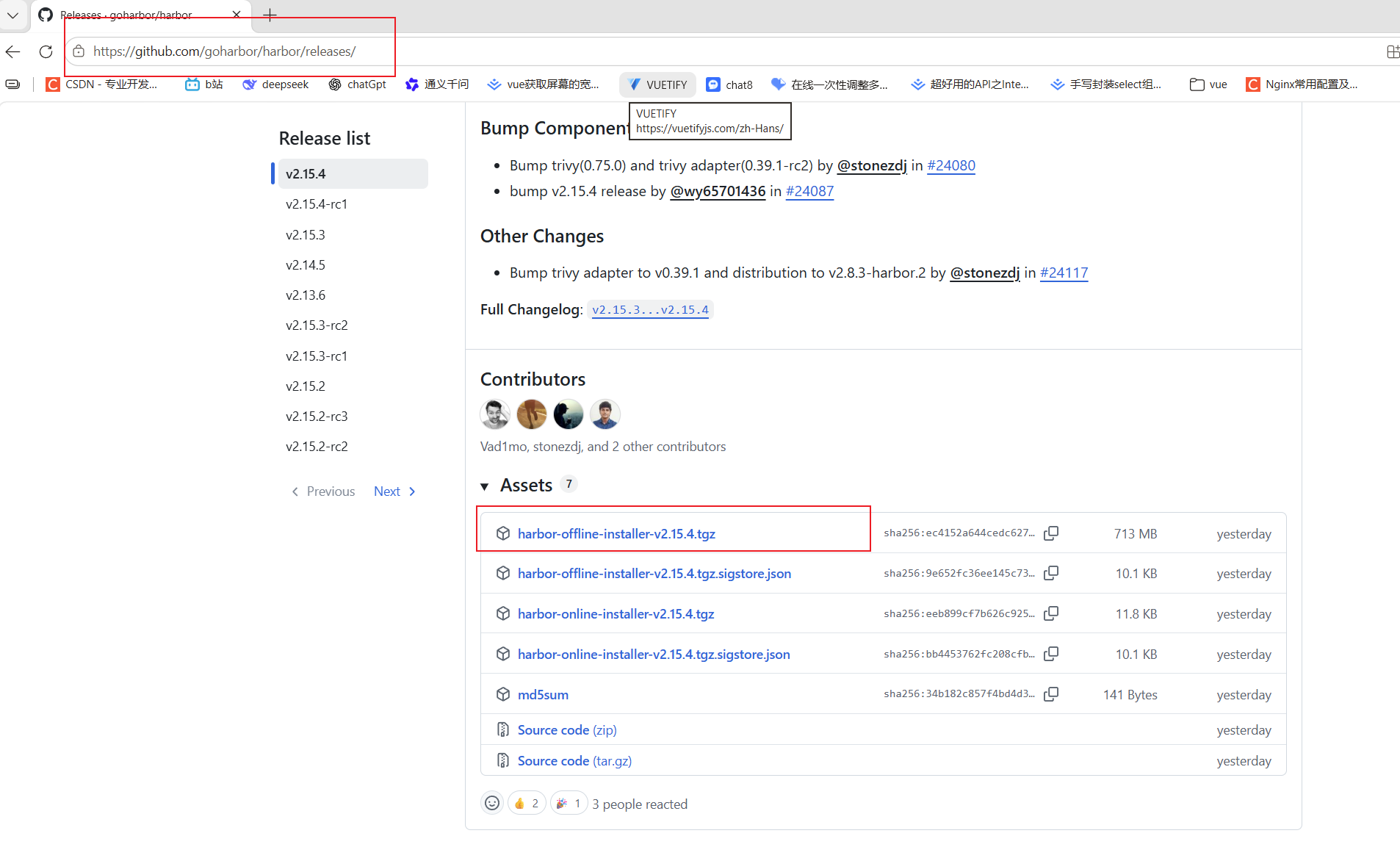Click the first contributor avatar

pos(495,414)
